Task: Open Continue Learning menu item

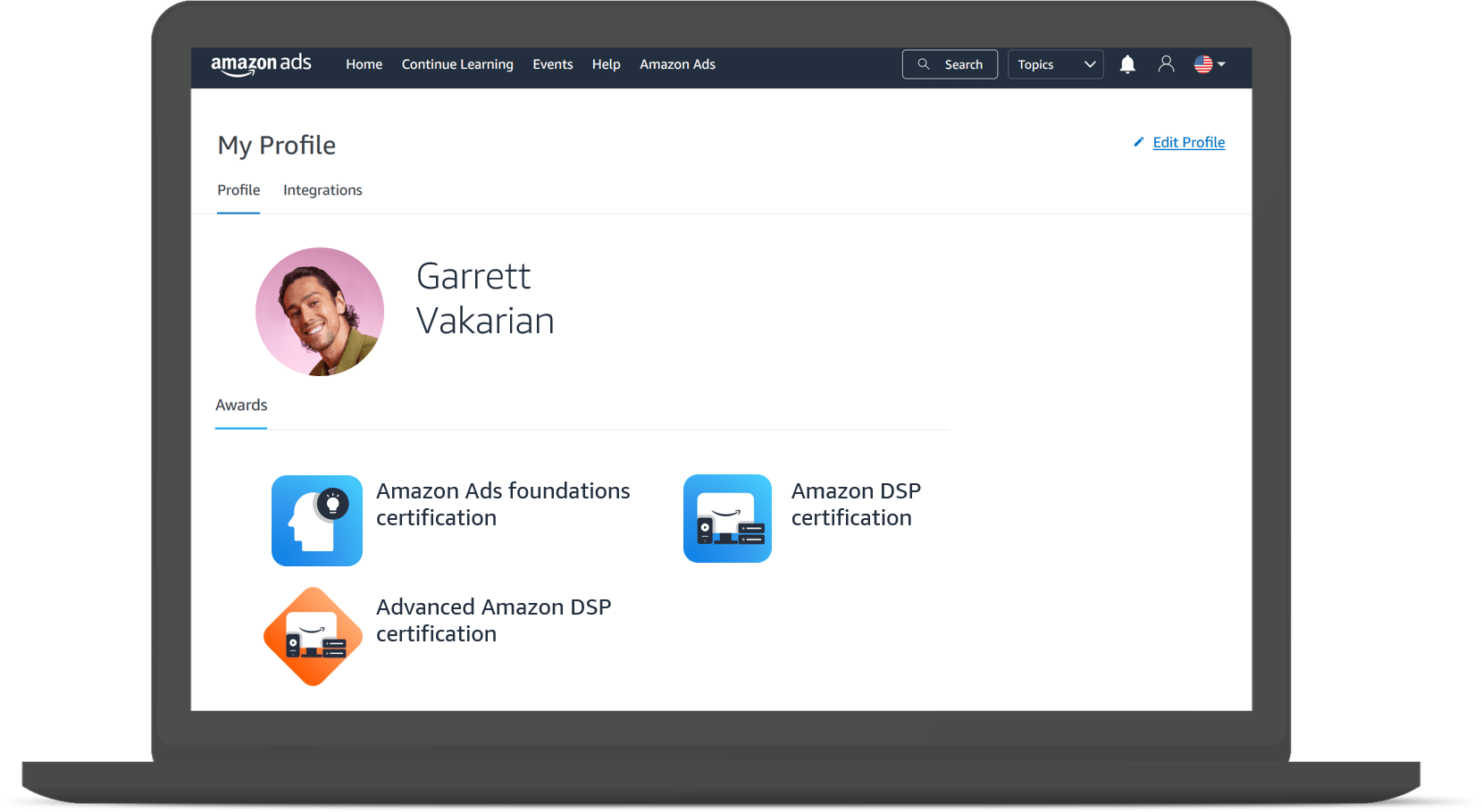Action: point(457,64)
